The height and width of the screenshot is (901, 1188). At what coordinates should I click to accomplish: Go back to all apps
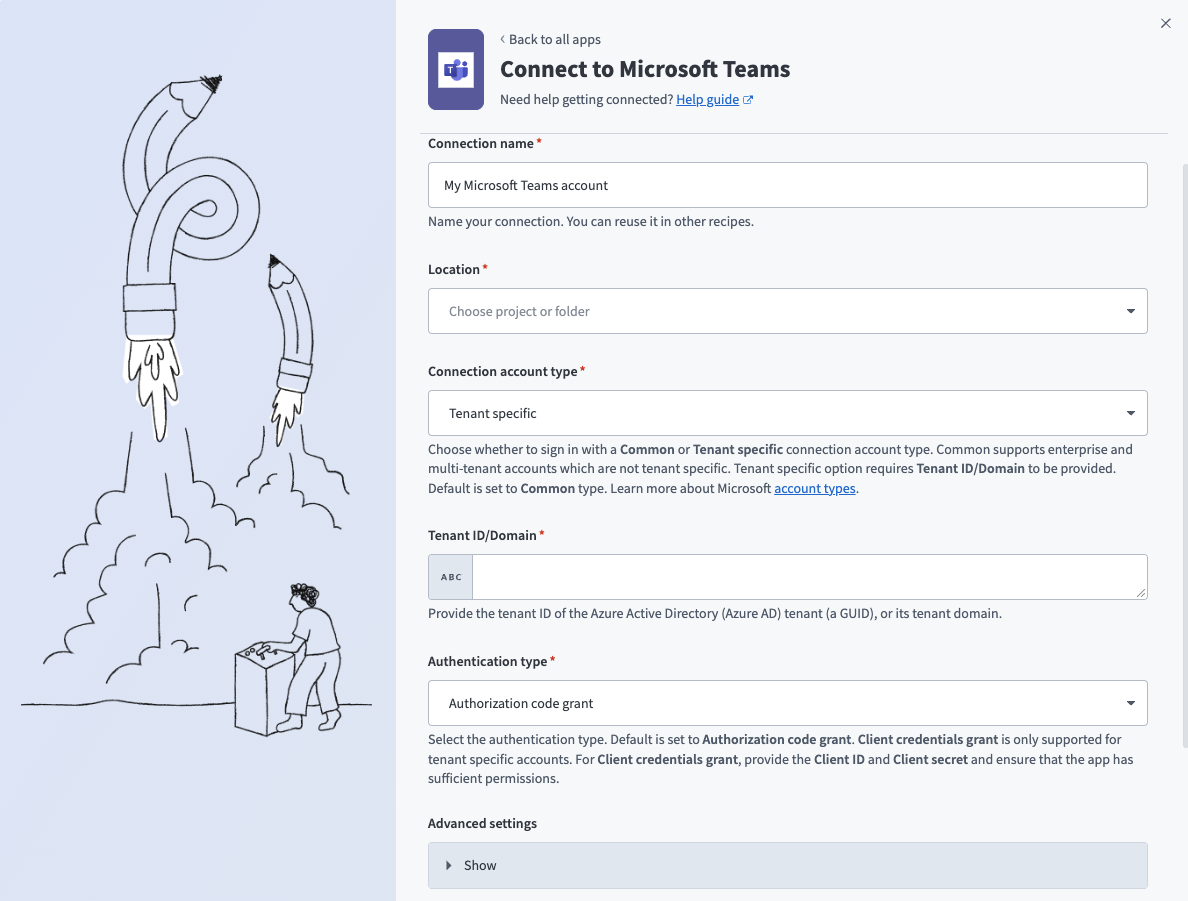pos(551,39)
